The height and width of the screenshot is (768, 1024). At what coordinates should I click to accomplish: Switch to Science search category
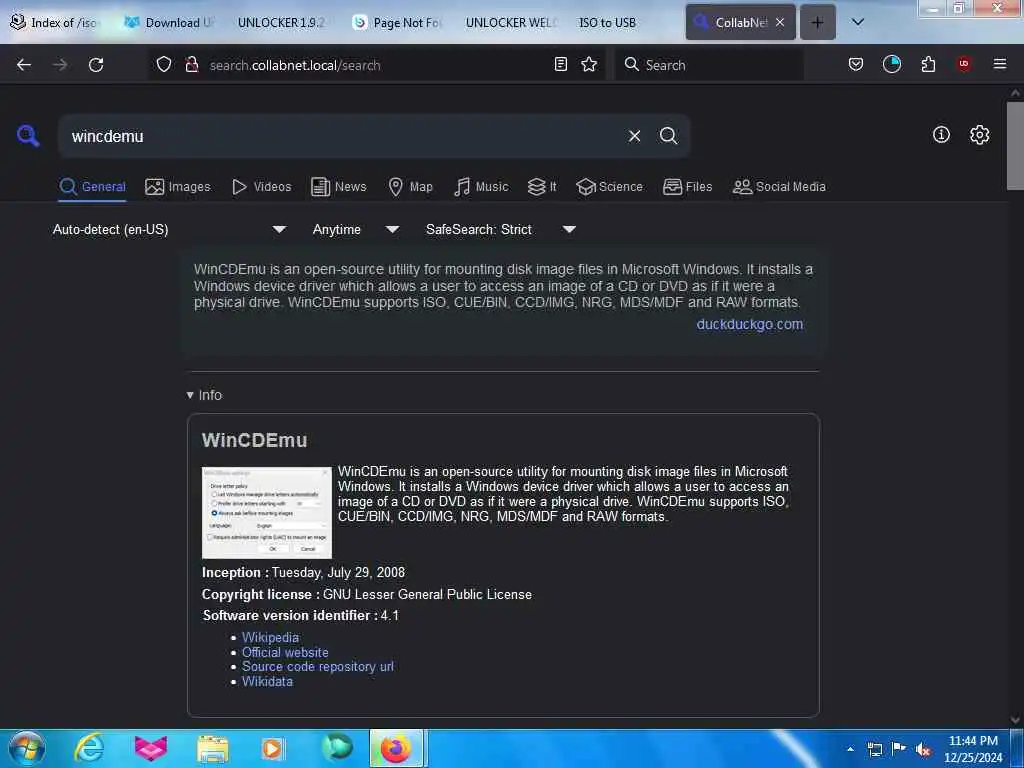coord(609,187)
